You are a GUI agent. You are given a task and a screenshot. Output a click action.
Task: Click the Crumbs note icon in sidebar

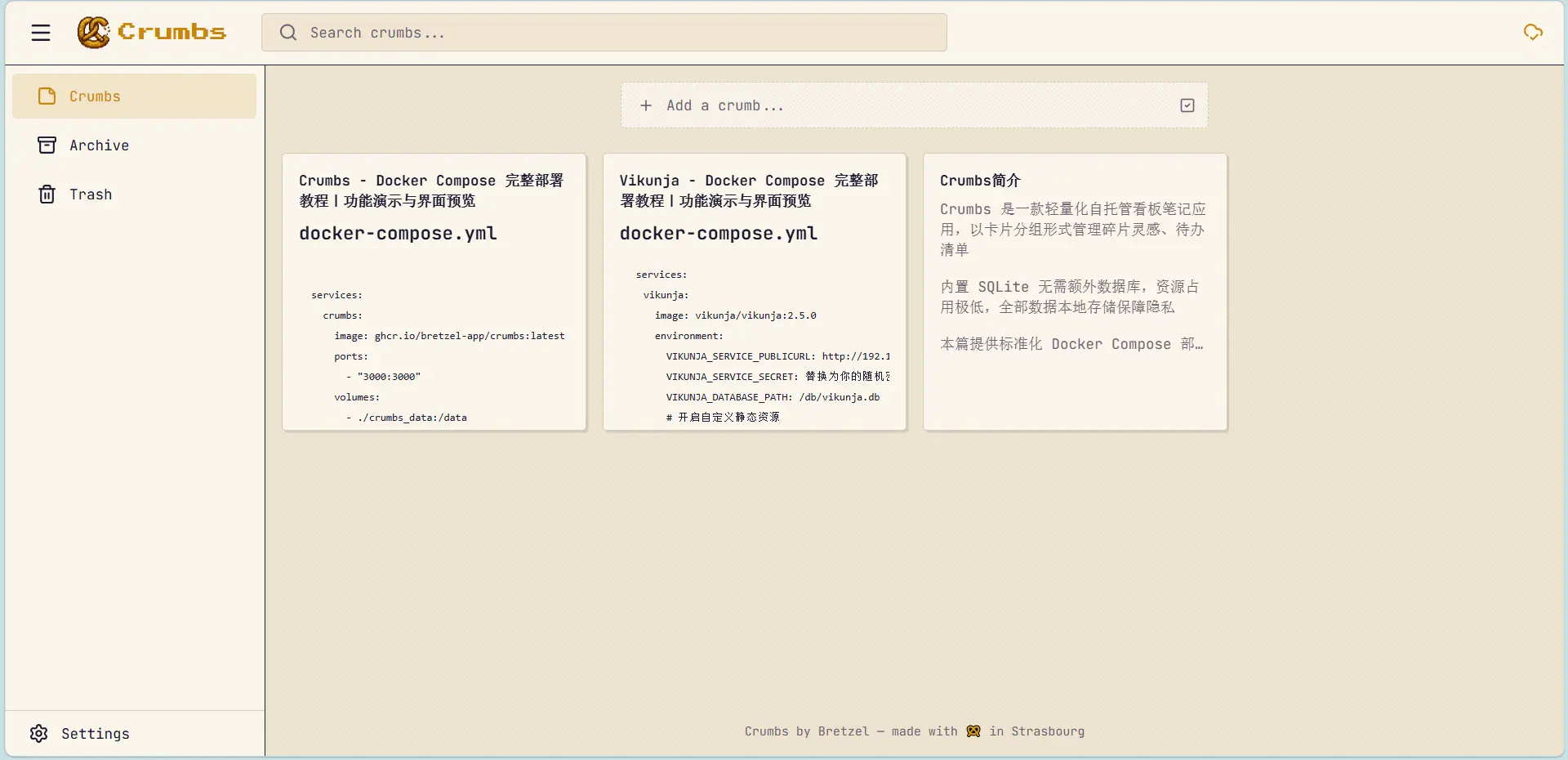[x=47, y=96]
